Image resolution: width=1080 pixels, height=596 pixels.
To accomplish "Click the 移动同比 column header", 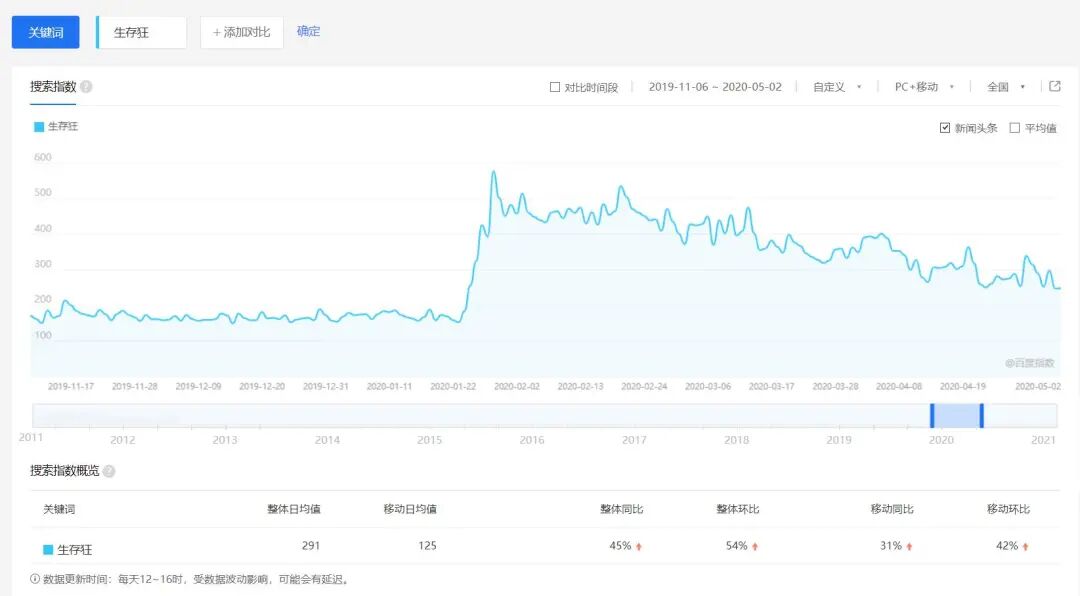I will tap(892, 509).
